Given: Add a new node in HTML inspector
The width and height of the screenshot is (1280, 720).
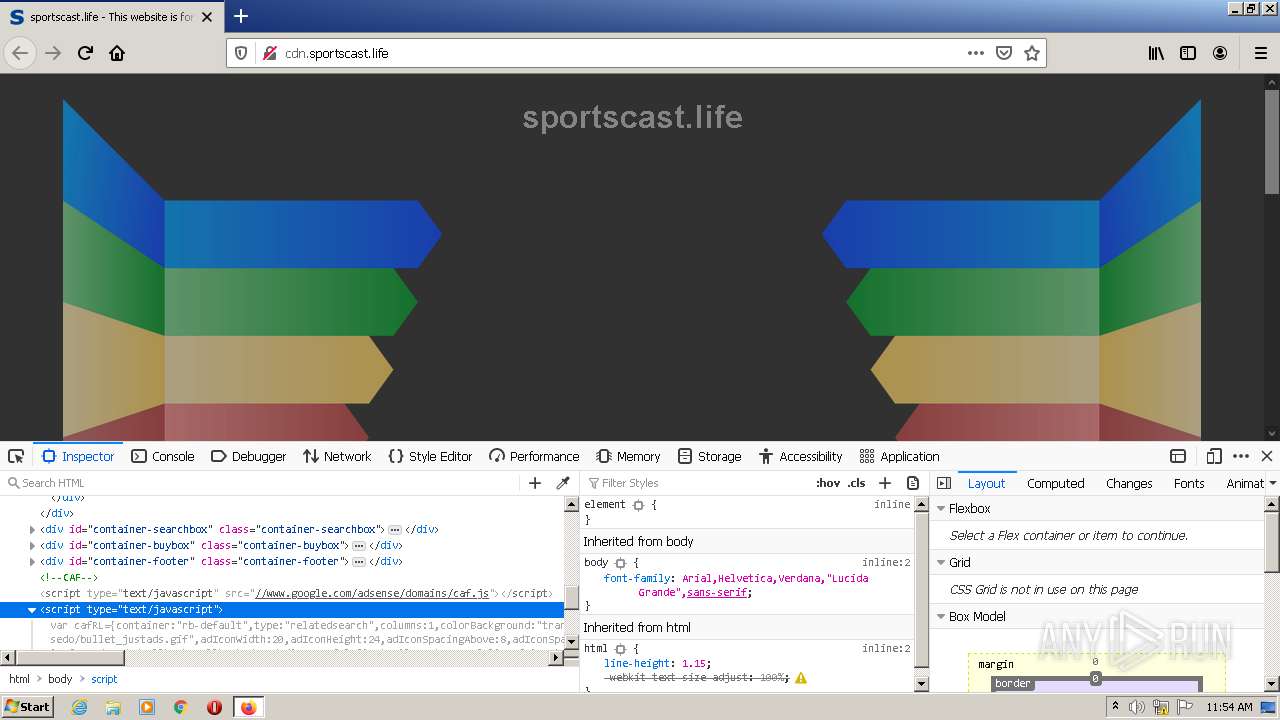Looking at the screenshot, I should click(x=535, y=483).
